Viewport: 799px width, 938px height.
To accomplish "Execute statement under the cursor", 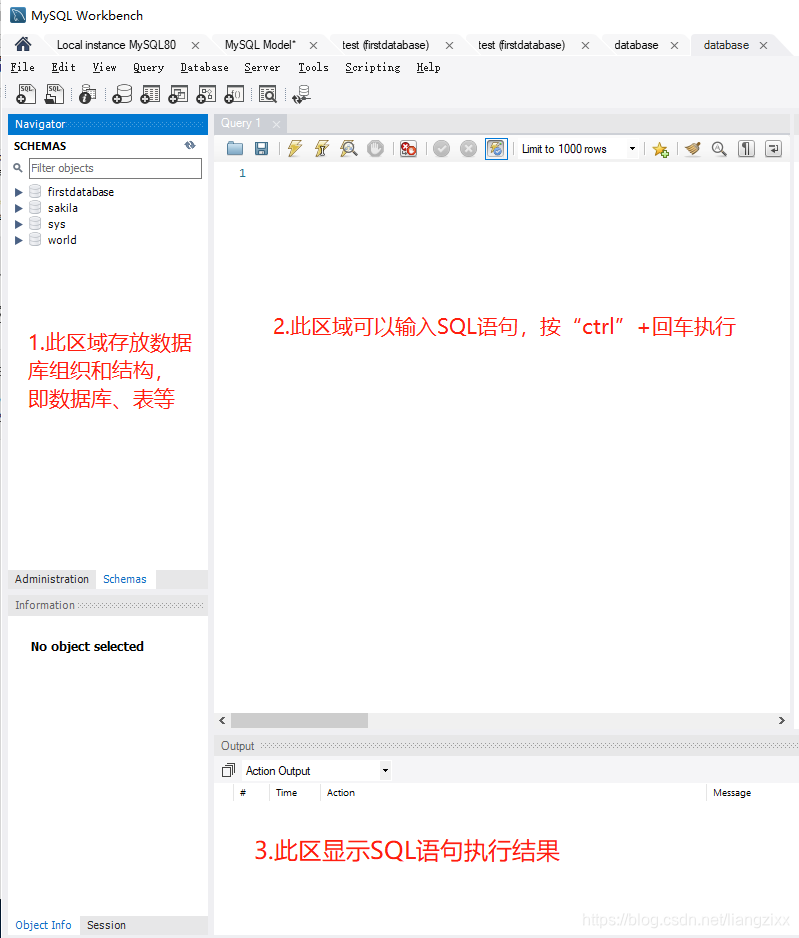I will pos(322,148).
